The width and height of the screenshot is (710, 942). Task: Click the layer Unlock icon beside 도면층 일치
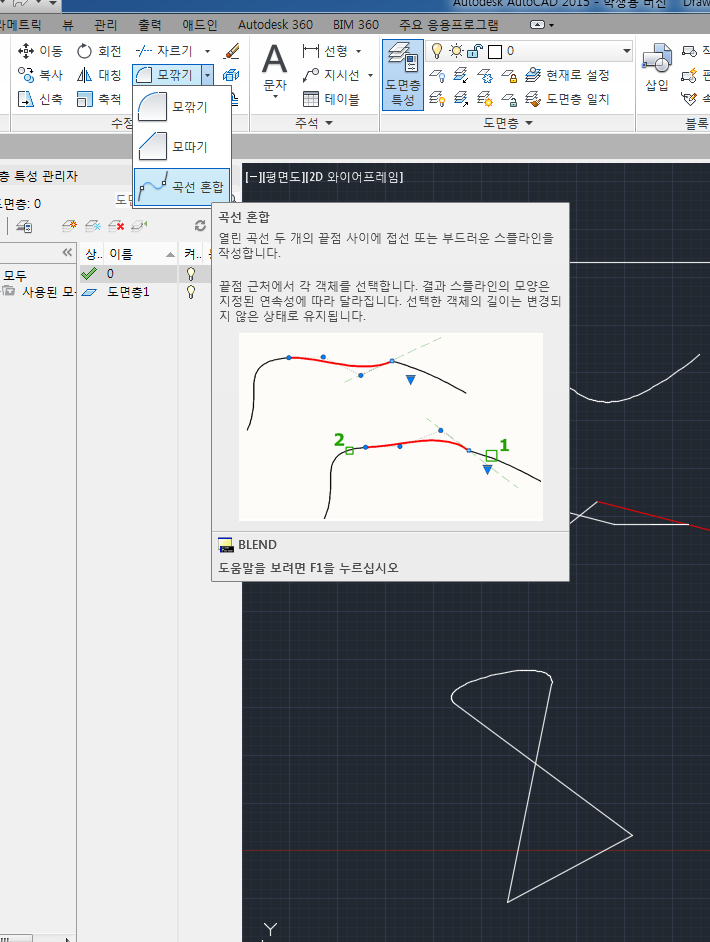(x=509, y=99)
